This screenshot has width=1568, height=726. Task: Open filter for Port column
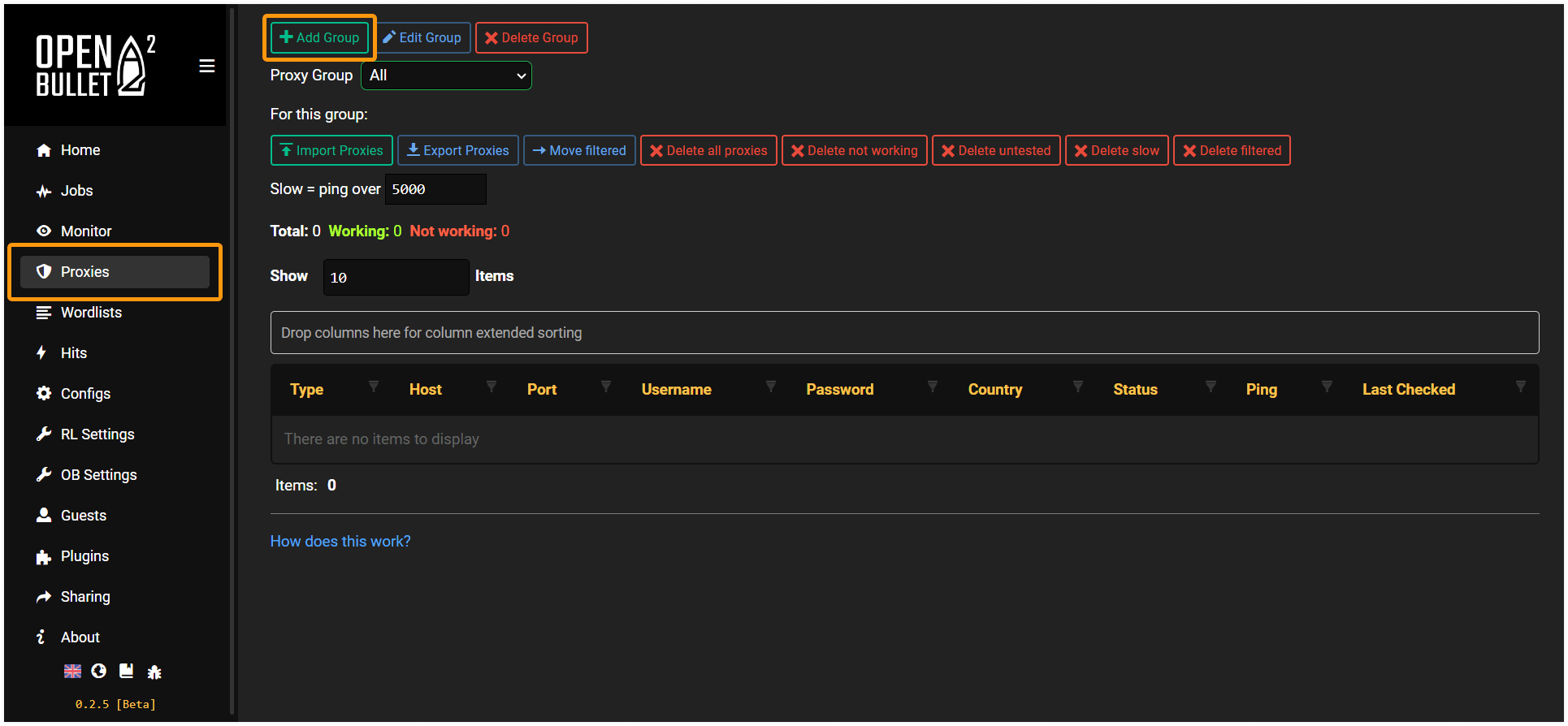[x=606, y=387]
